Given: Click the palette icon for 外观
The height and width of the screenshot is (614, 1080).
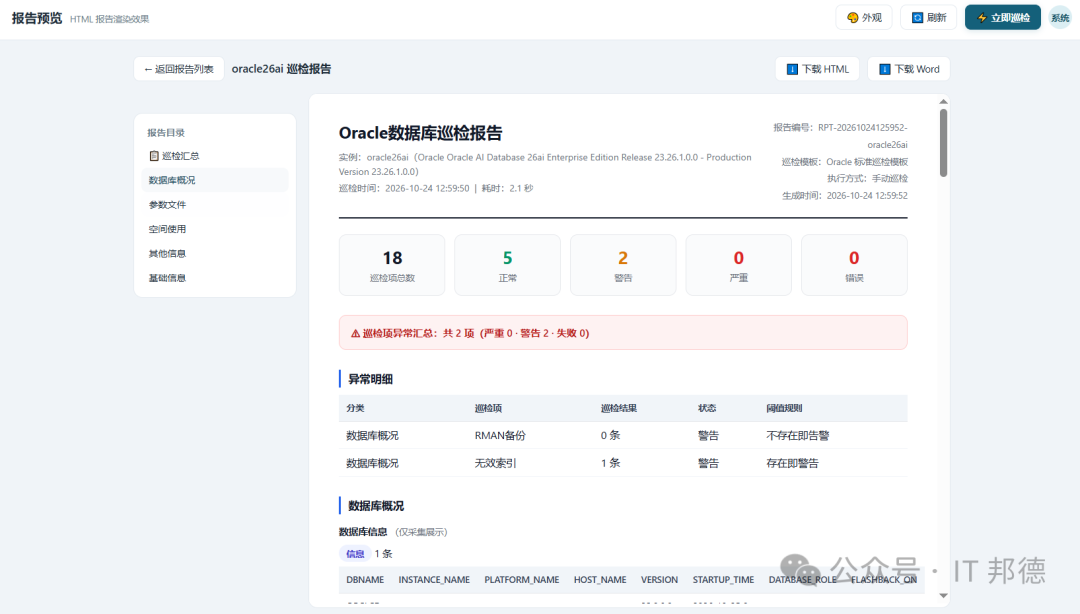Looking at the screenshot, I should [853, 18].
